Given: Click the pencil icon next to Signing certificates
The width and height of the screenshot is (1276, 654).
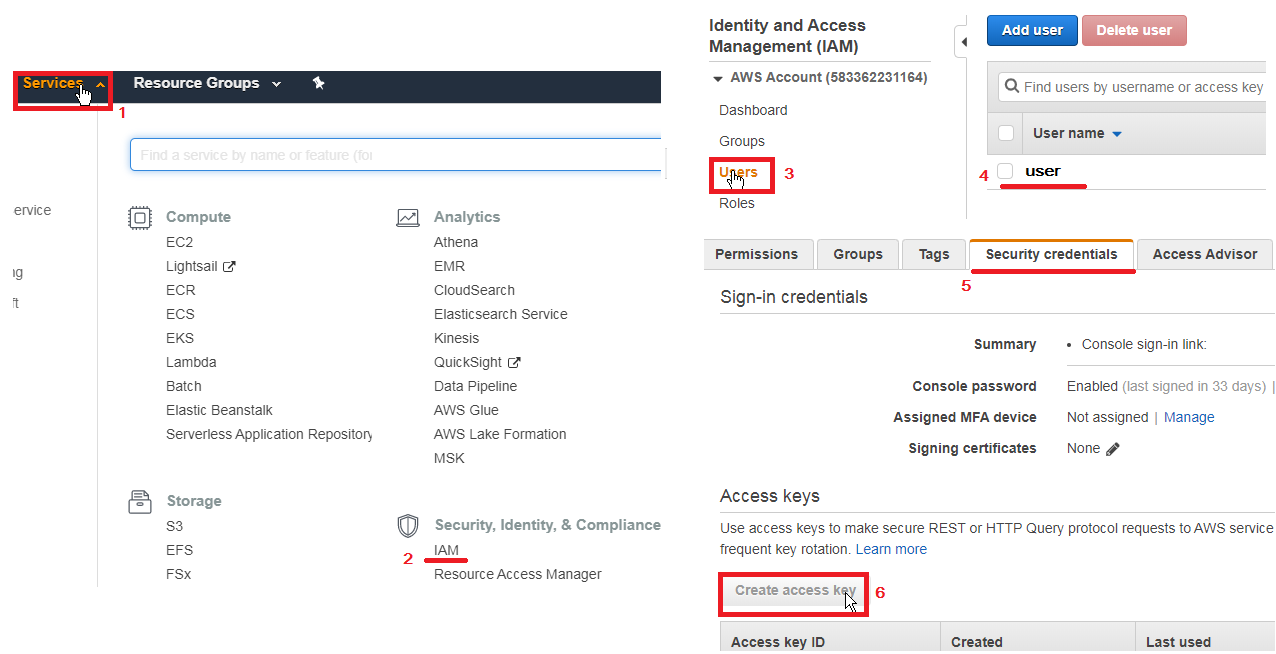Looking at the screenshot, I should (1113, 449).
